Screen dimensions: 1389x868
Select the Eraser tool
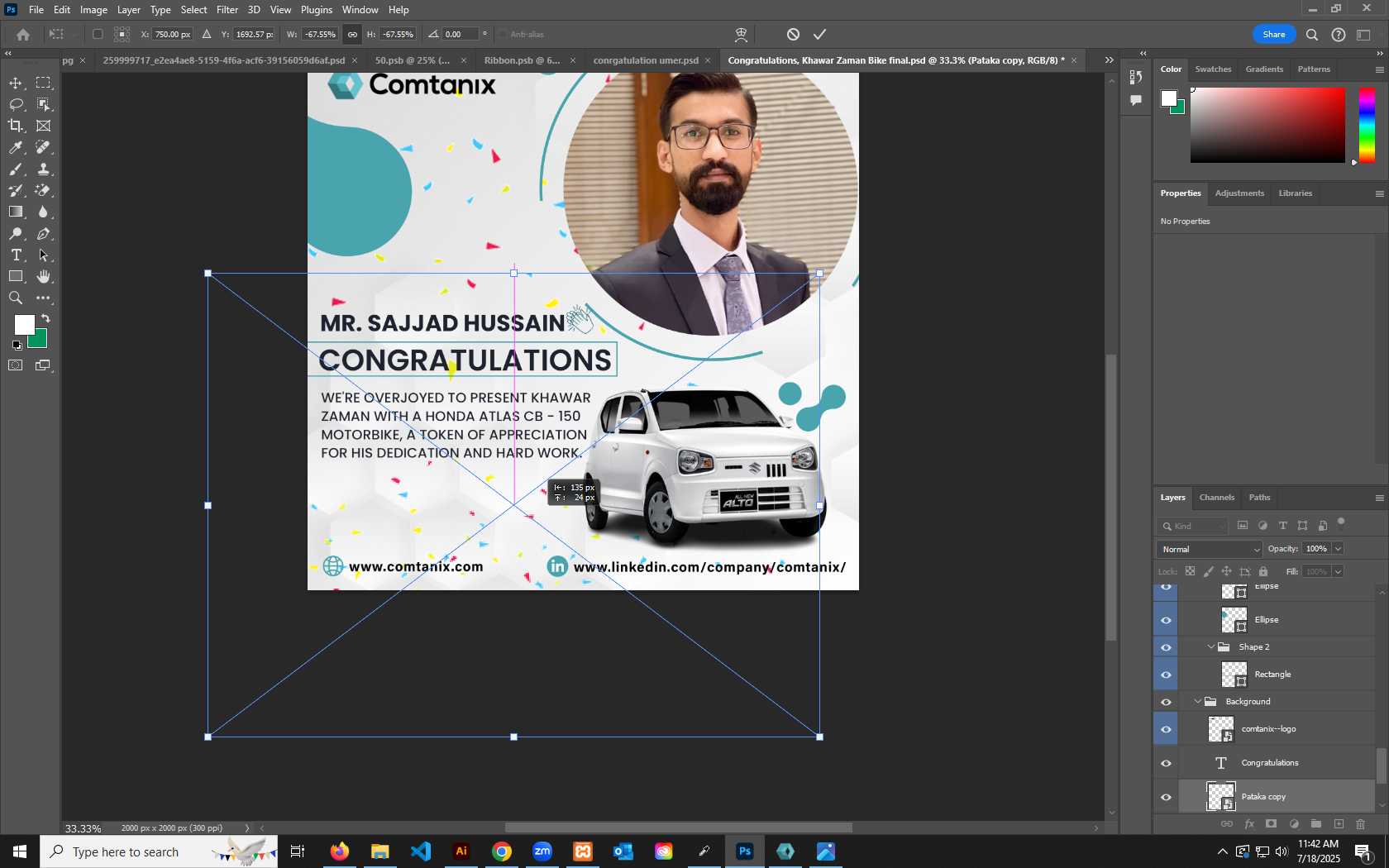coord(43,190)
